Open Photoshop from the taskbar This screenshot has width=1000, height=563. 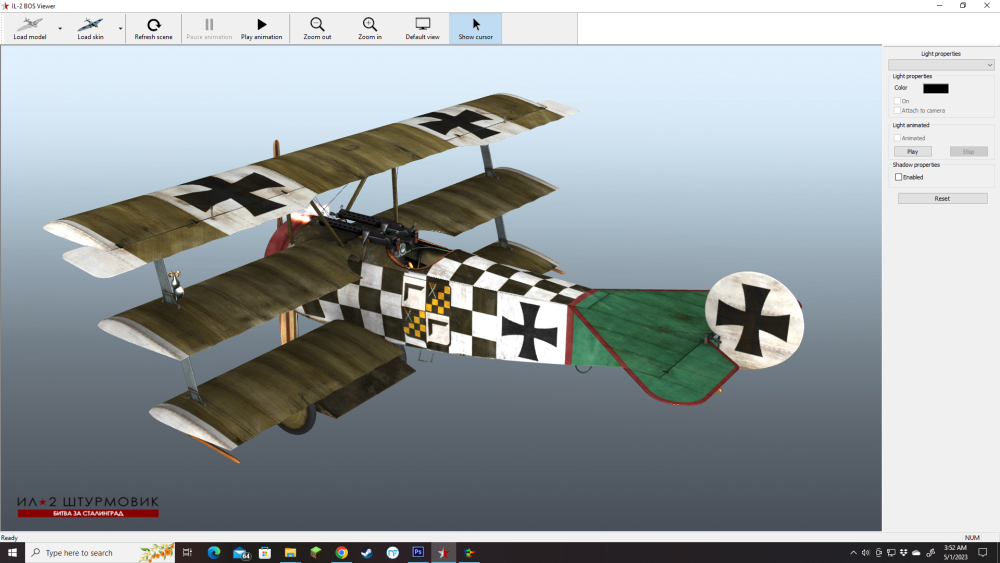pos(418,552)
